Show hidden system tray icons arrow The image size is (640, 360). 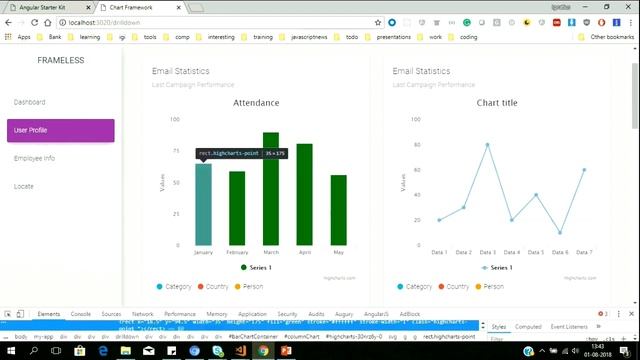542,351
